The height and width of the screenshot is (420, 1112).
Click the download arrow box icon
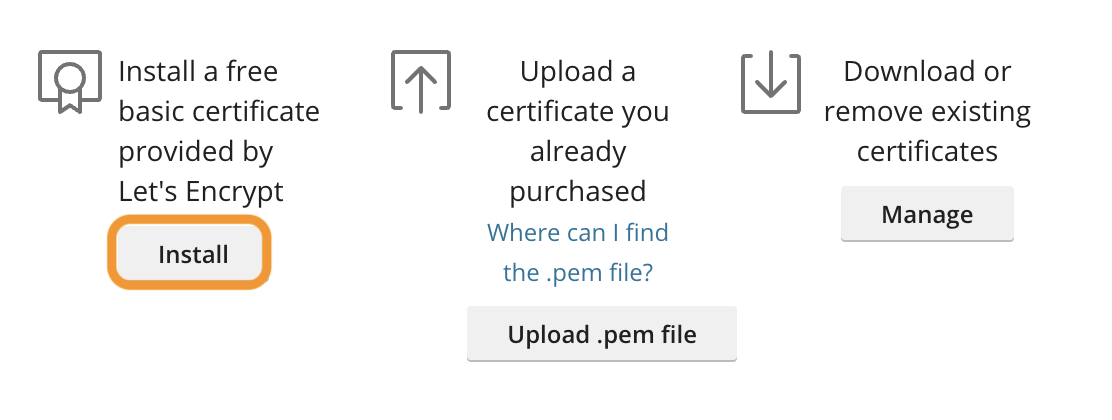coord(771,81)
